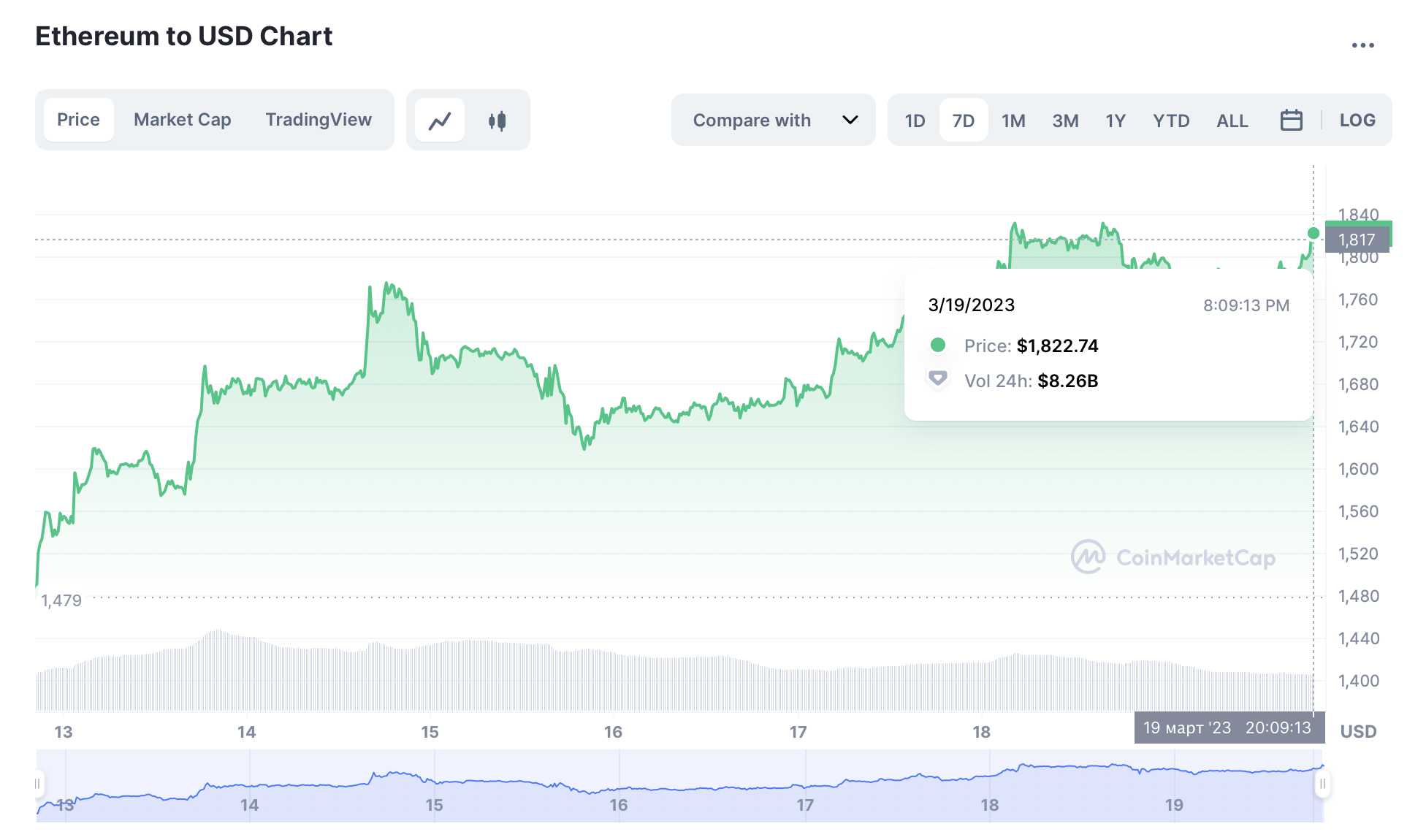Click the CoinMarketCap watermark logo

[x=1088, y=557]
